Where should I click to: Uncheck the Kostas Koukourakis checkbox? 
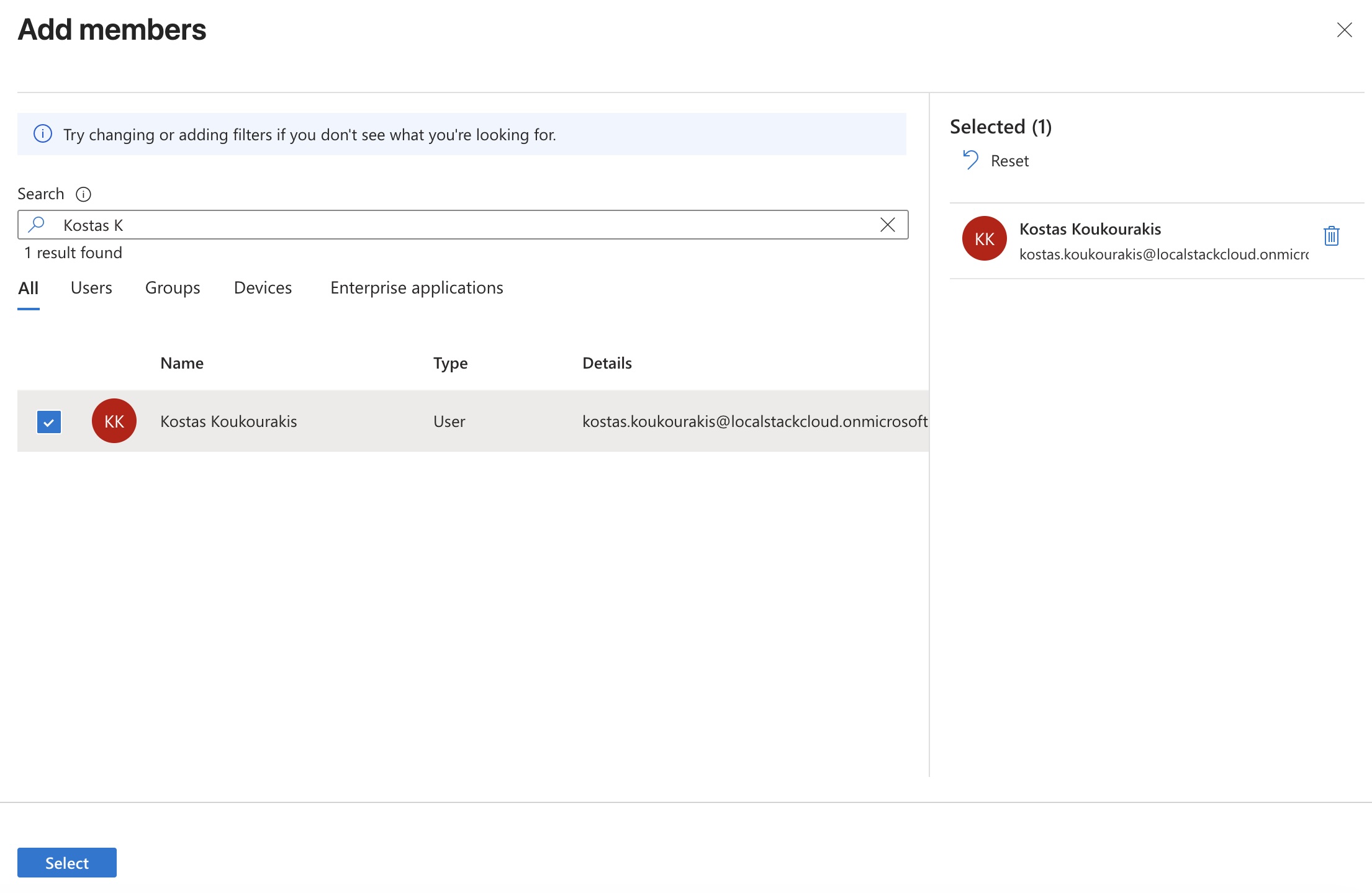(49, 422)
